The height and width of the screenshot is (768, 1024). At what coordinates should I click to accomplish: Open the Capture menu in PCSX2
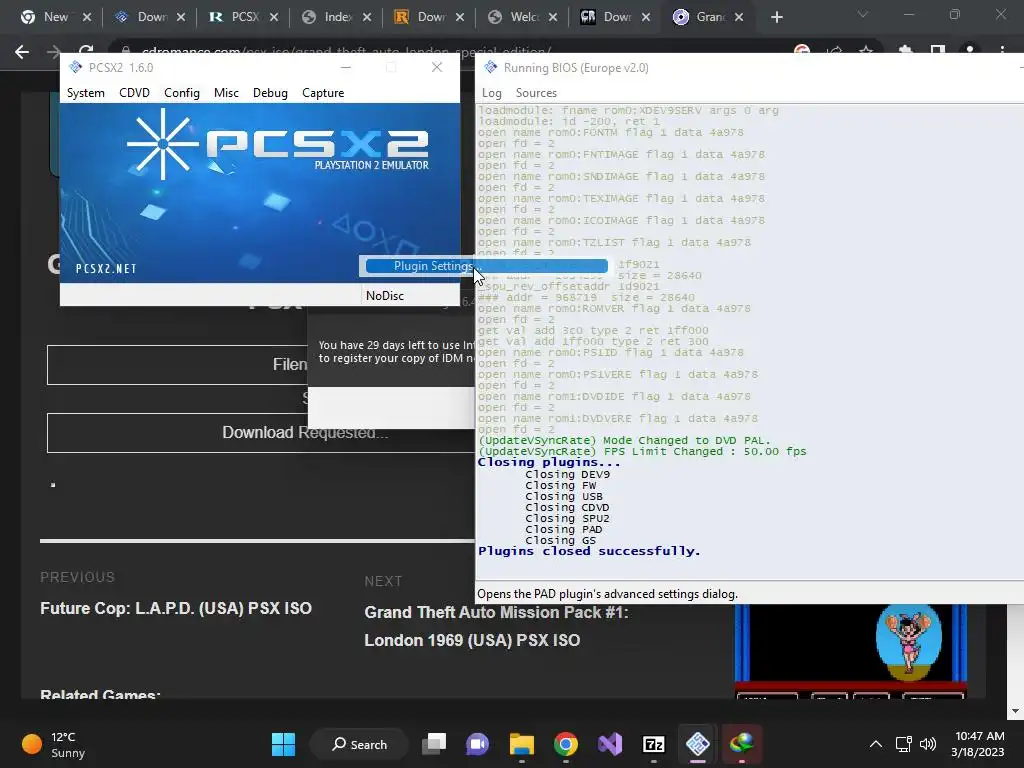(x=323, y=93)
